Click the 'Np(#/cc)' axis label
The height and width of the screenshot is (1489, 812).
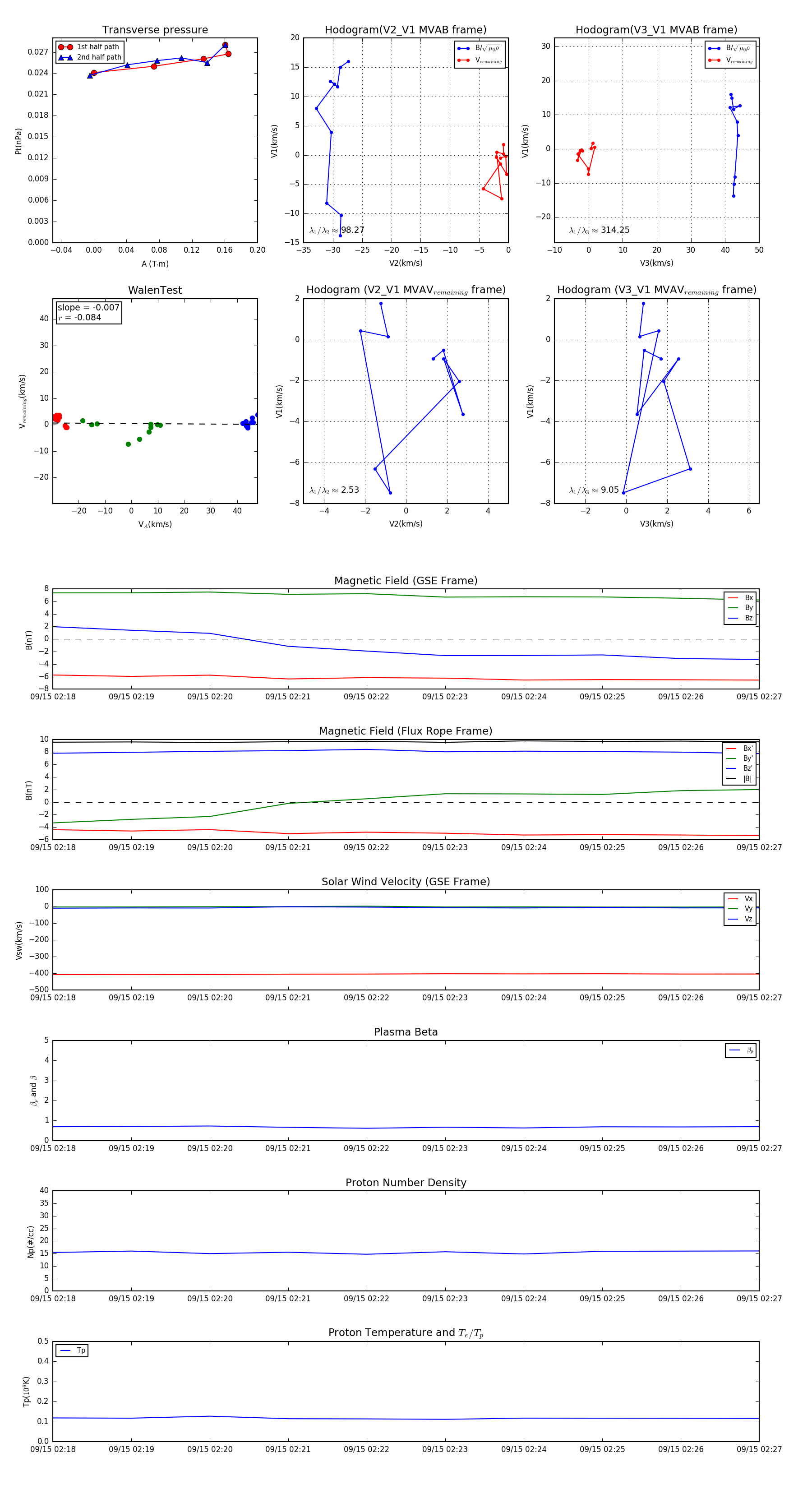click(31, 1242)
